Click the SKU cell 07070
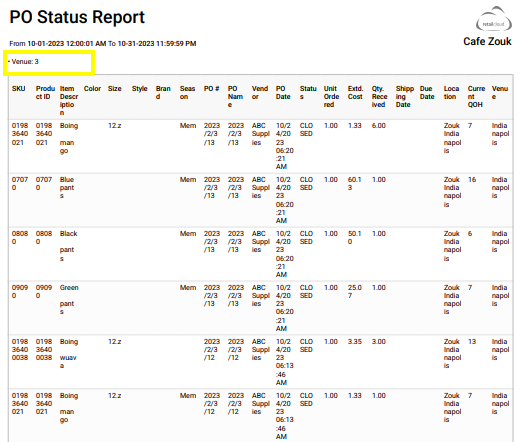This screenshot has width=522, height=442. (20, 184)
